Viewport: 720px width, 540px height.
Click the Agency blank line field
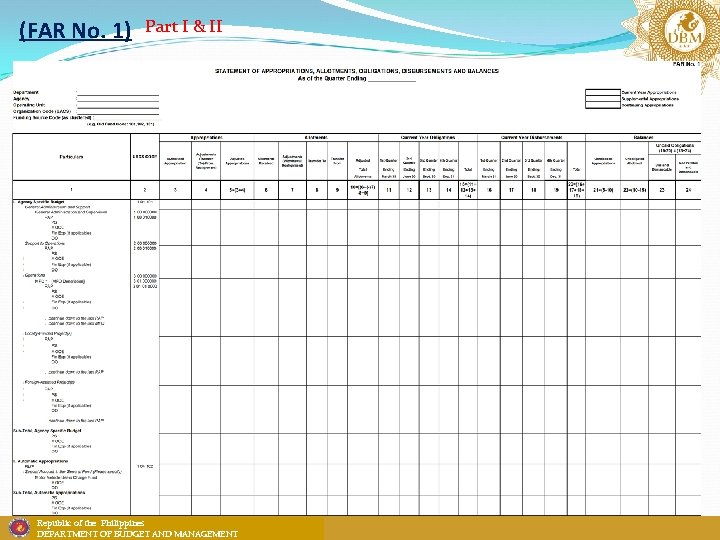click(x=118, y=99)
